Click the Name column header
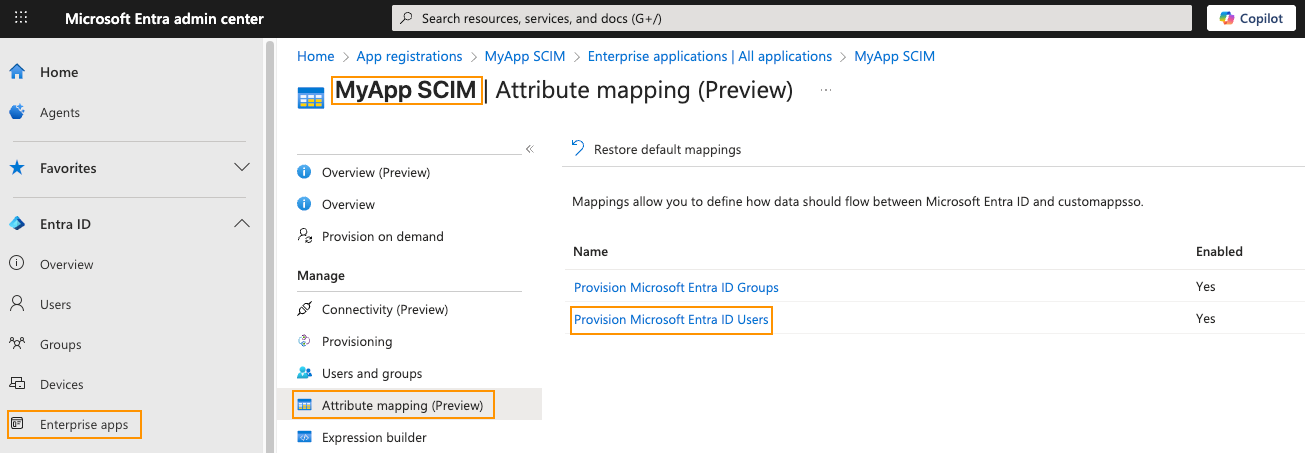1305x453 pixels. 591,251
